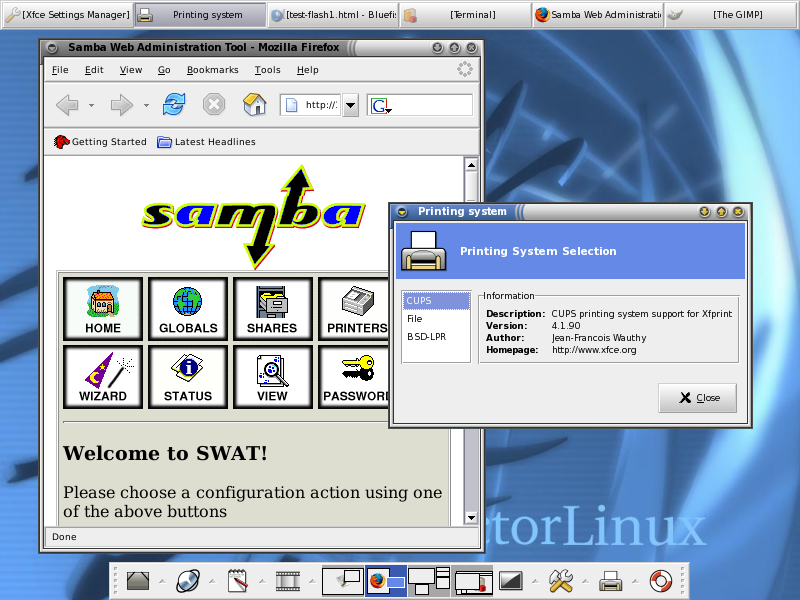Open the window menu of the Printing system dialog
800x600 pixels.
[402, 211]
